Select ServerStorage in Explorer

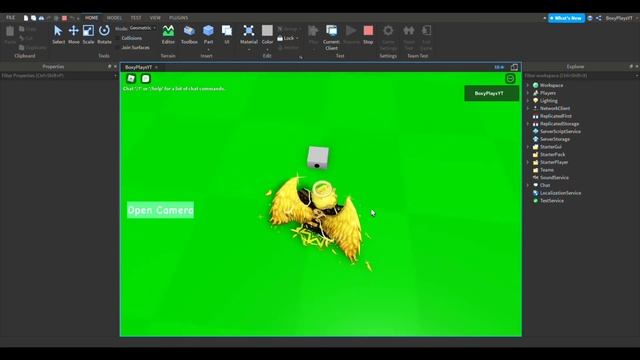(555, 139)
